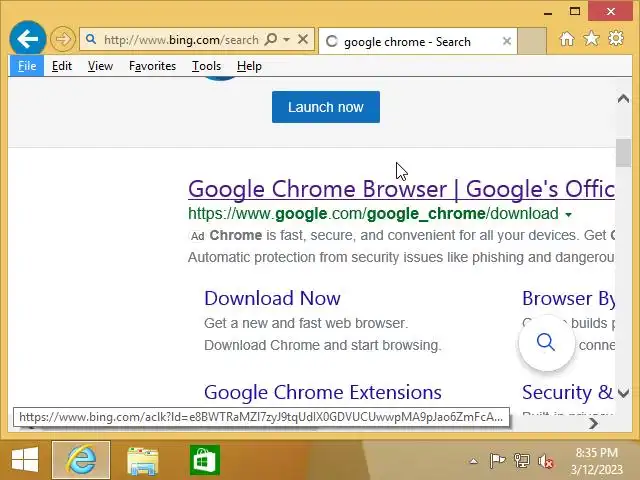Open the Help menu
The height and width of the screenshot is (480, 640).
click(x=249, y=66)
